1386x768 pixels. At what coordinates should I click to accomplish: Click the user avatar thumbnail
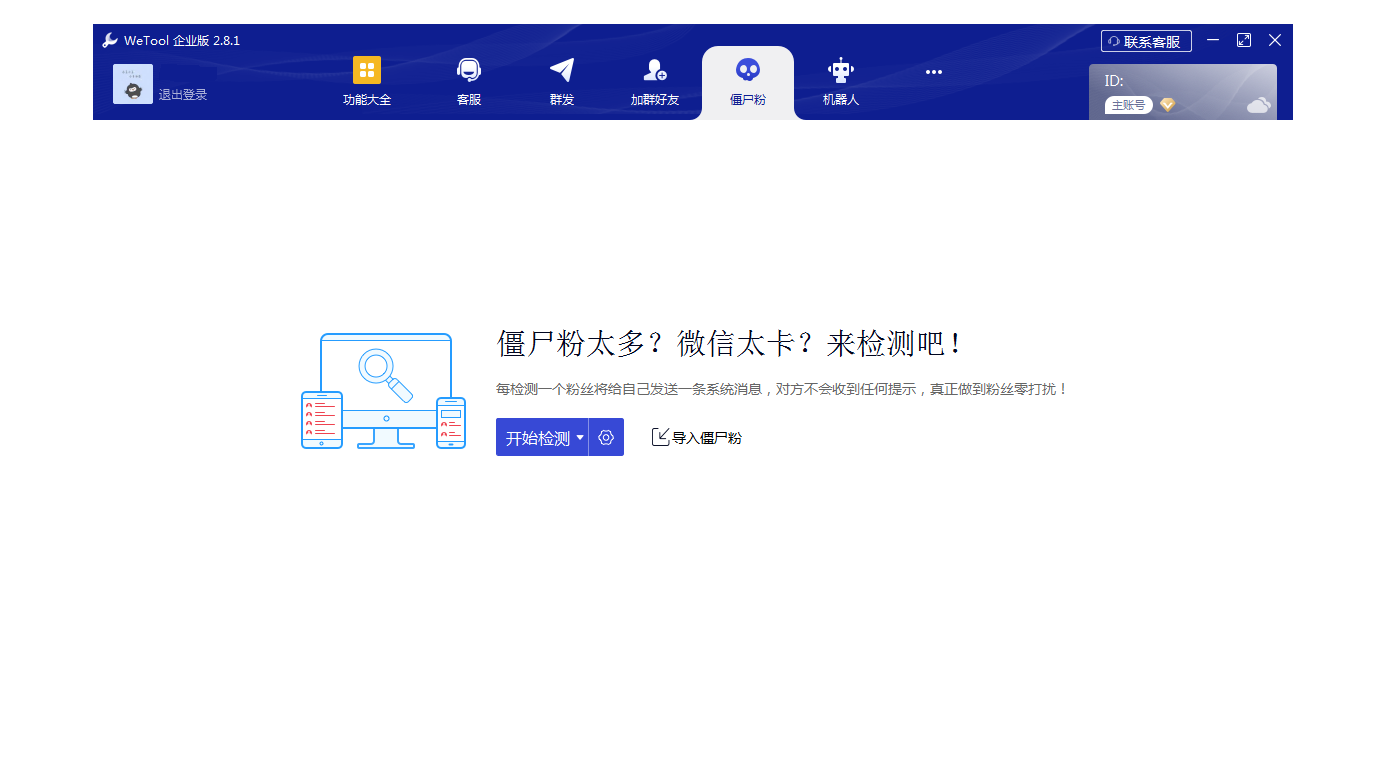click(133, 84)
